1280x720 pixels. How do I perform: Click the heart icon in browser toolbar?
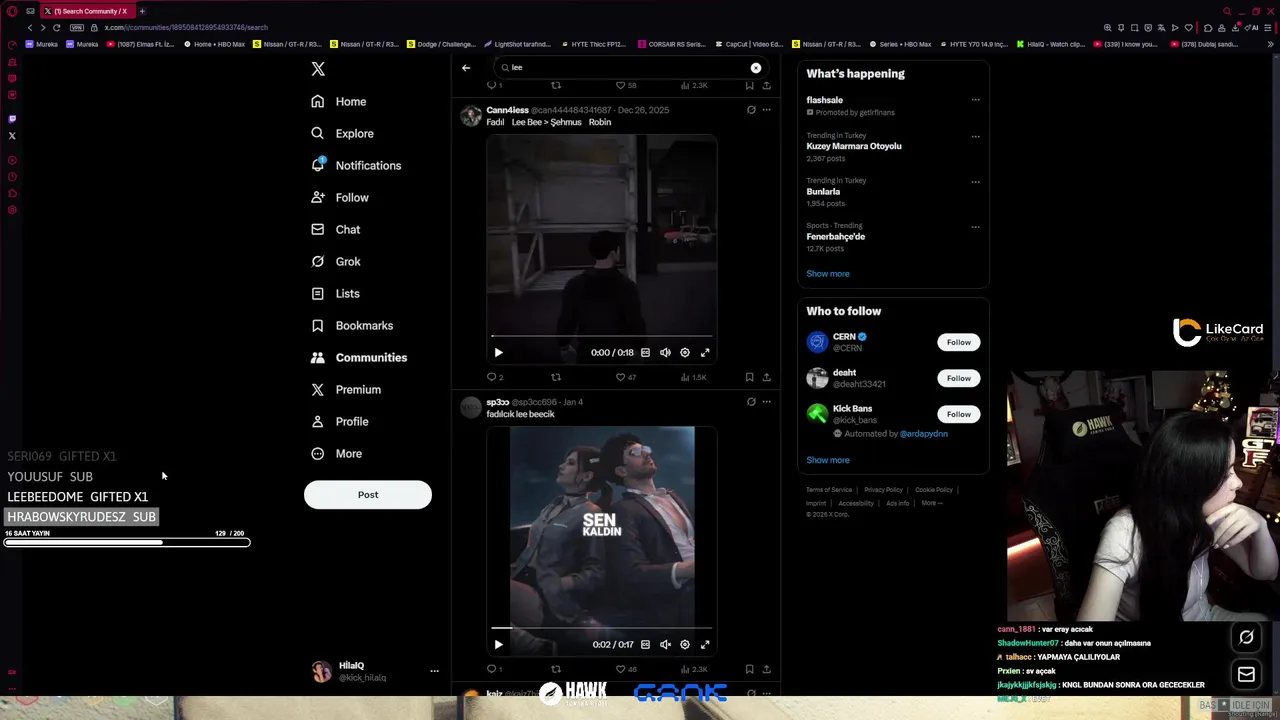click(x=1189, y=28)
